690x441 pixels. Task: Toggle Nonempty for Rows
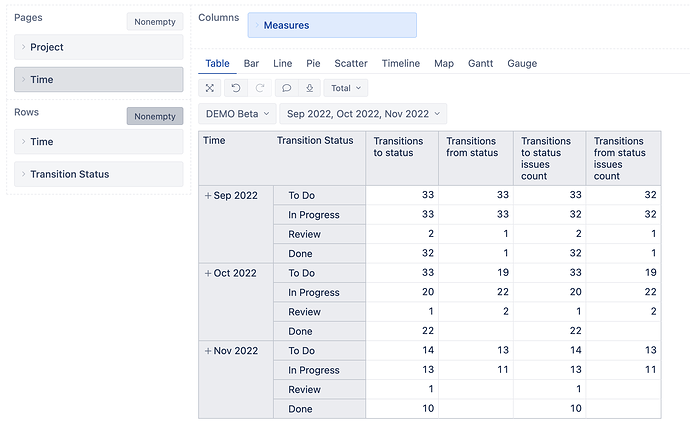click(x=155, y=116)
